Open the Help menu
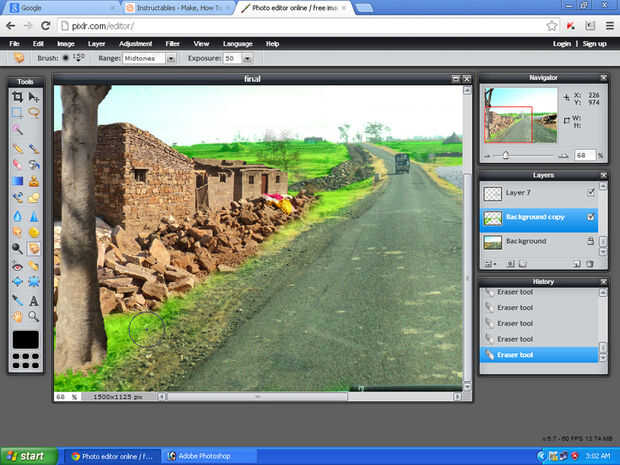This screenshot has width=620, height=465. tap(272, 44)
